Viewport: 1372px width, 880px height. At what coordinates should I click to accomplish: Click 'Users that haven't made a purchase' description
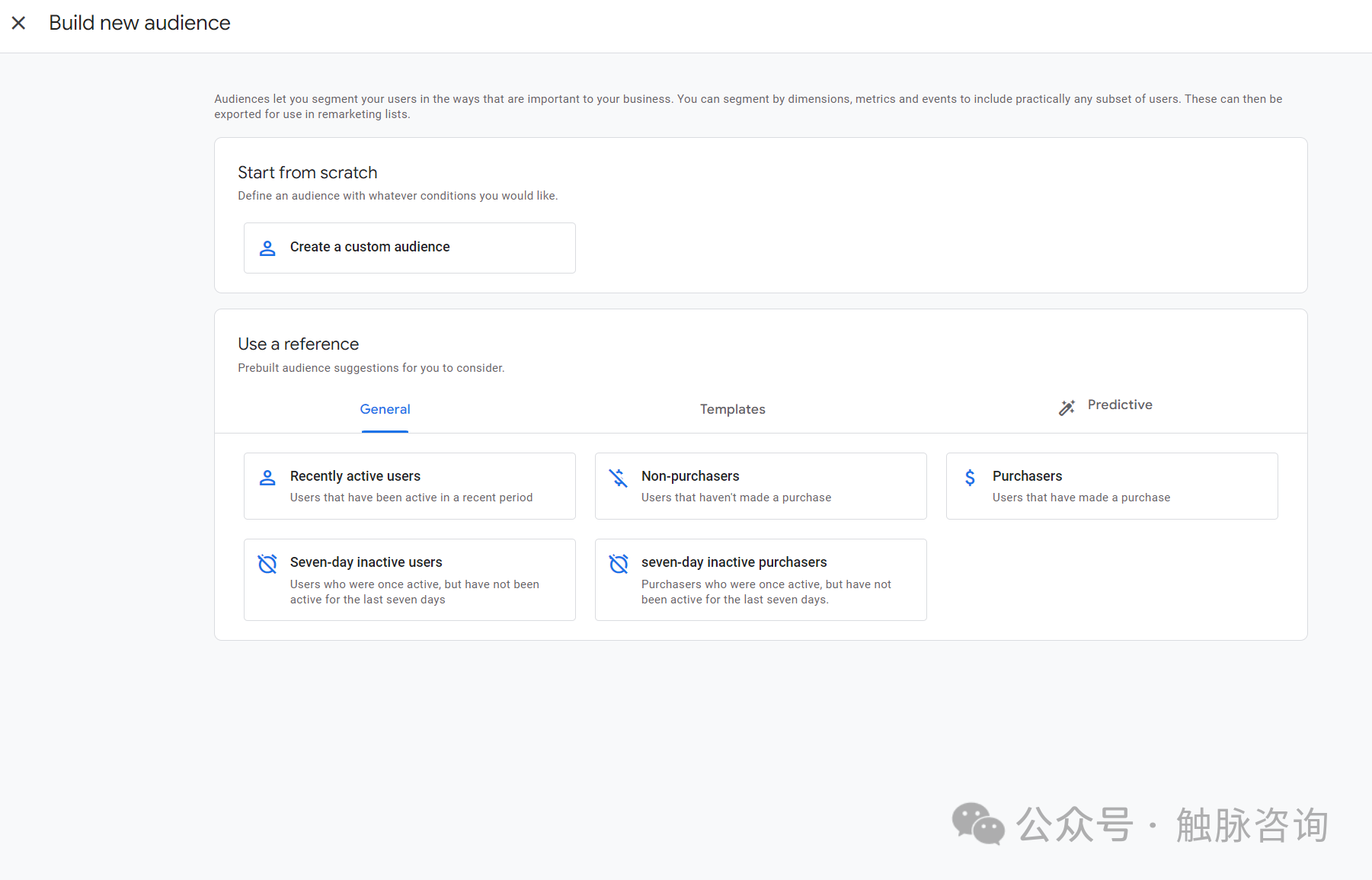(736, 498)
